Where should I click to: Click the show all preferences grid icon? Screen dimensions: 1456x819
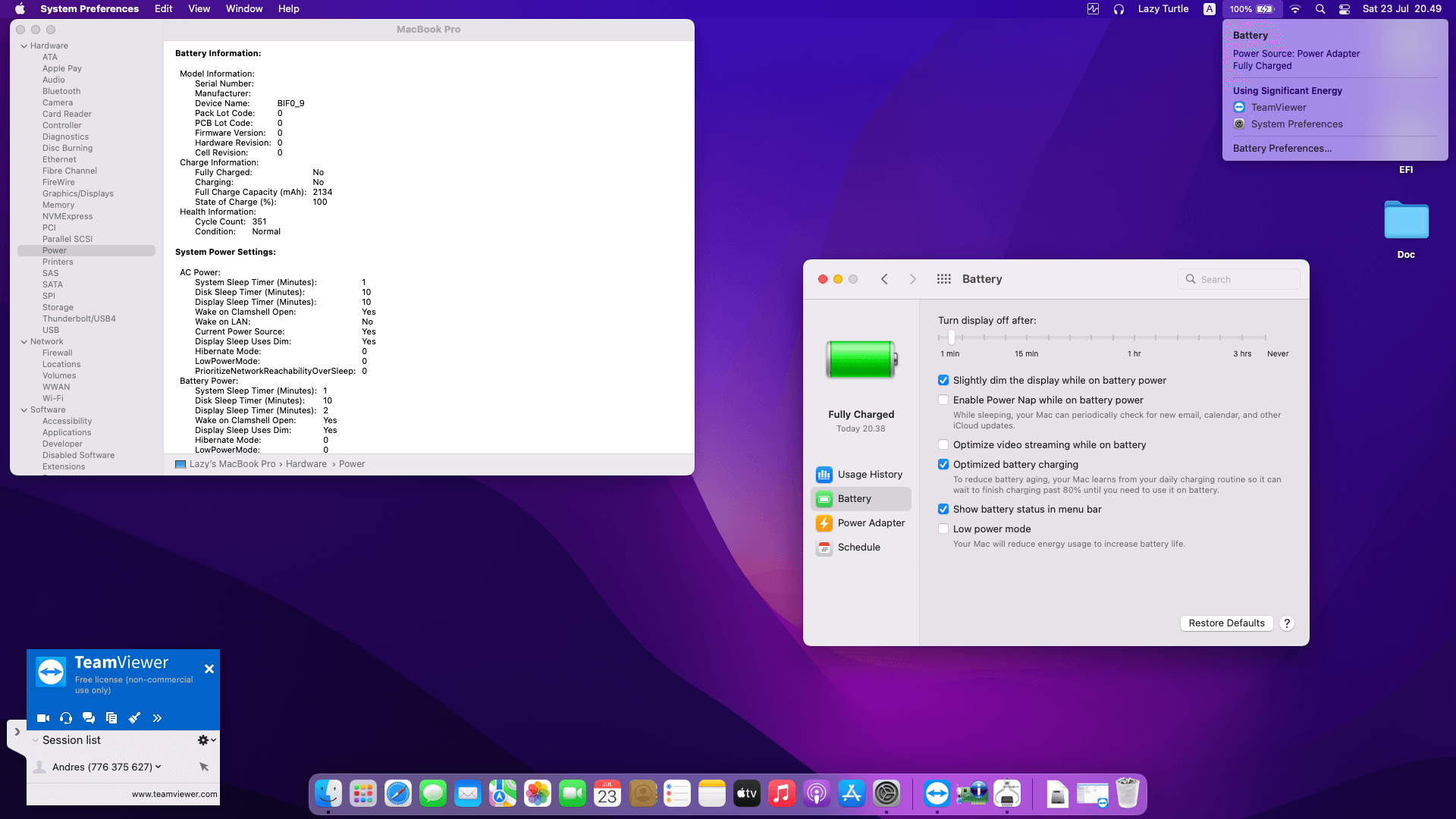tap(943, 279)
